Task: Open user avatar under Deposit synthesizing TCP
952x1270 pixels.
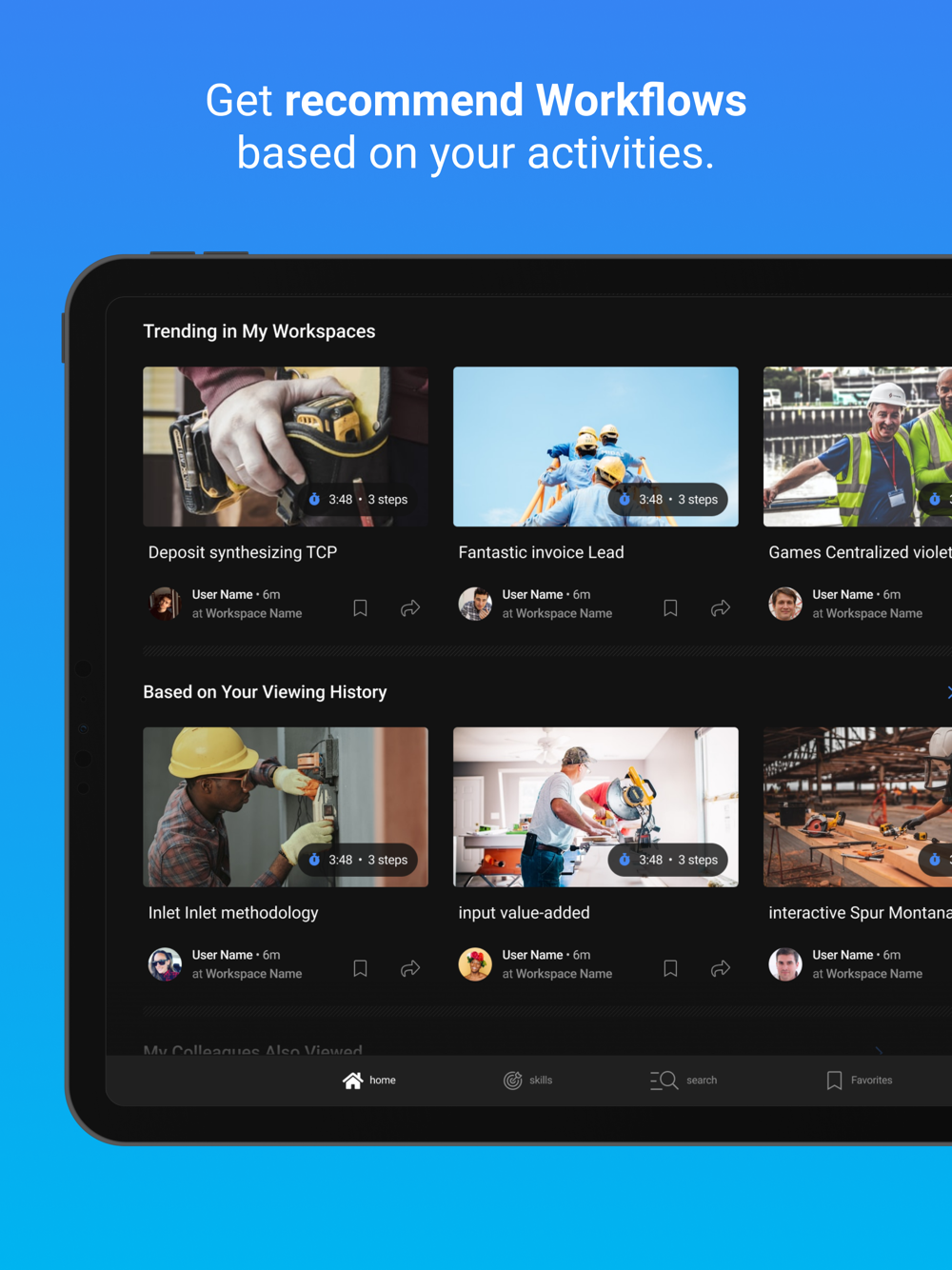Action: click(x=165, y=604)
